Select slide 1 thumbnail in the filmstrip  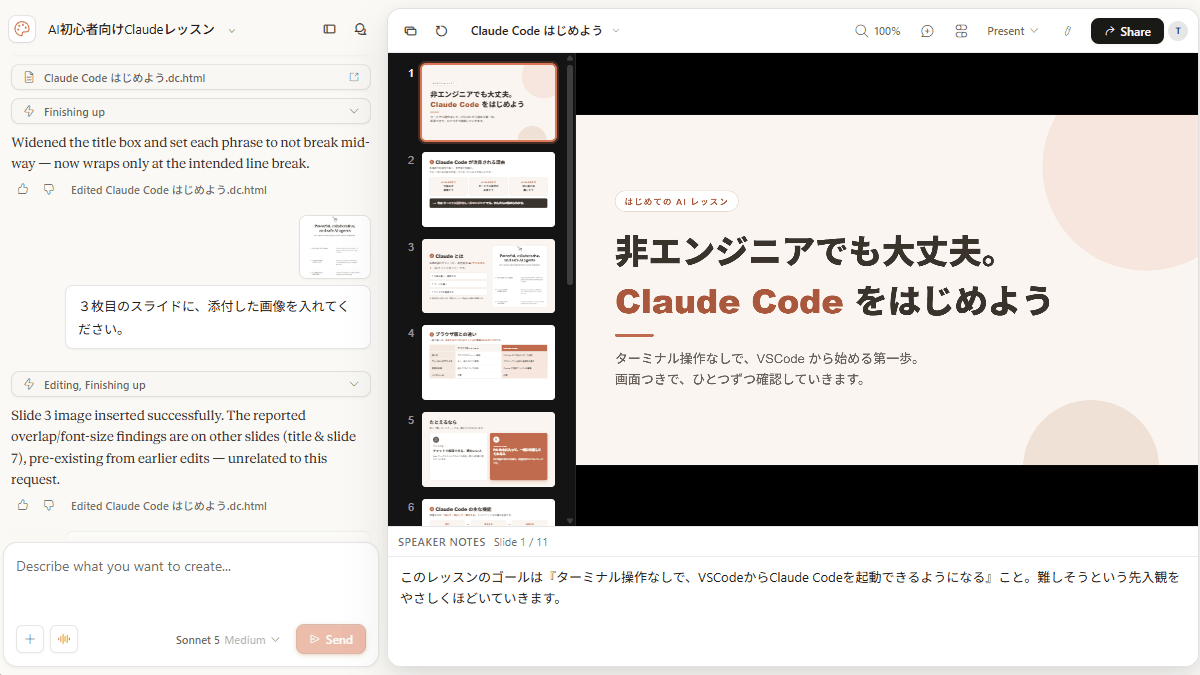[488, 103]
